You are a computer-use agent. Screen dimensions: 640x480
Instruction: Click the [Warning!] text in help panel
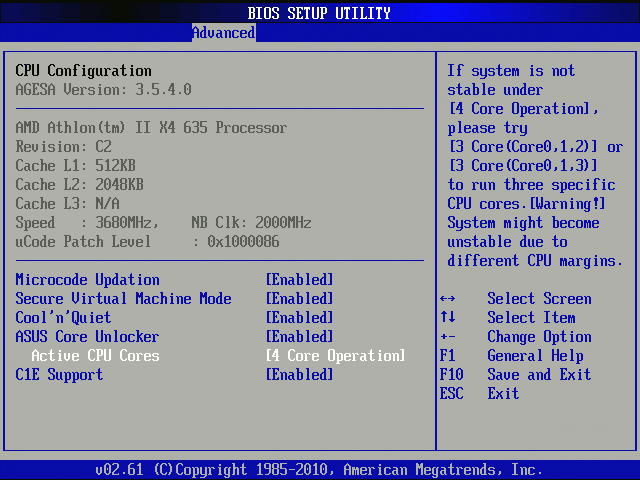[x=567, y=203]
